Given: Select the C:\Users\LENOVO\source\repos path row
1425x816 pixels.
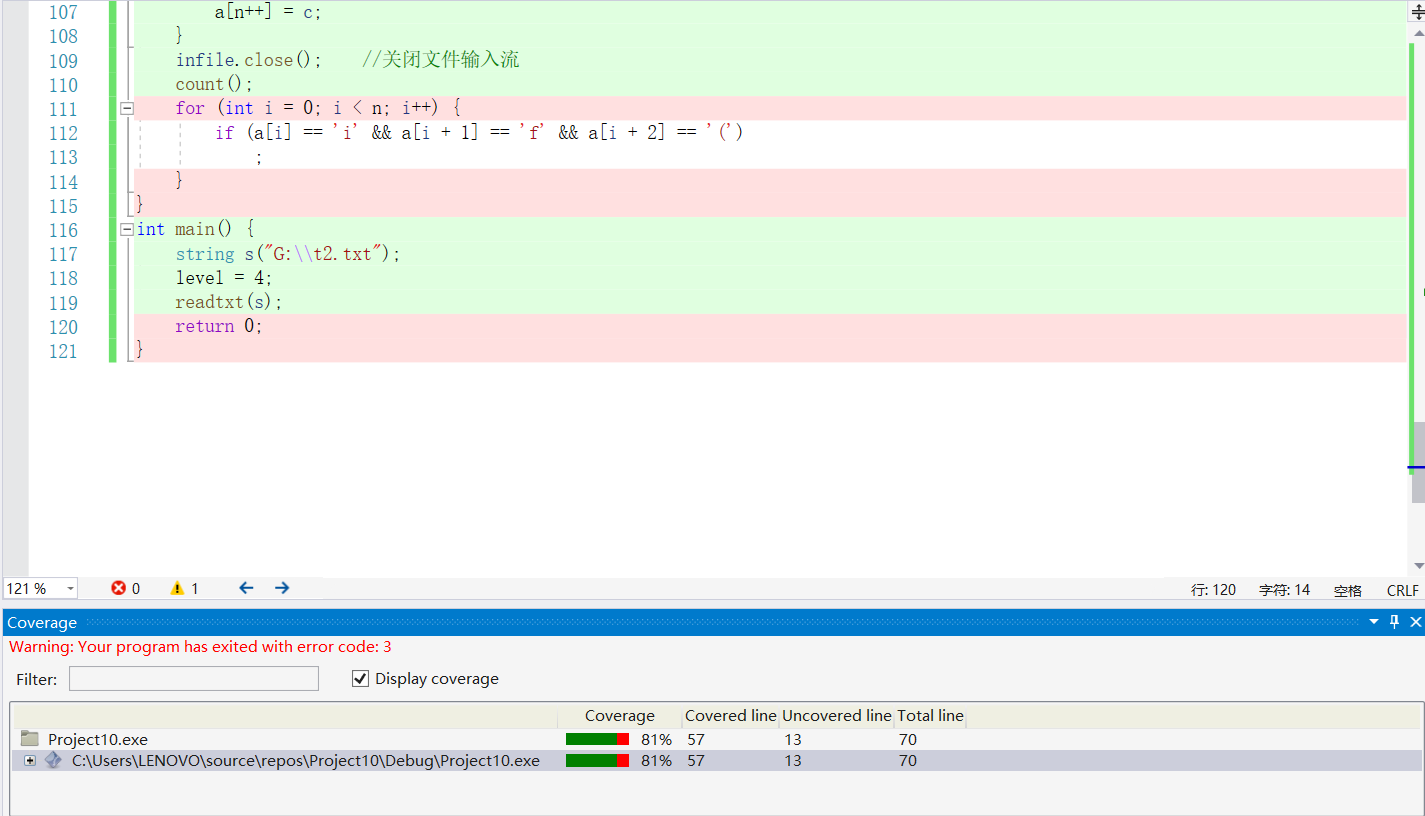Looking at the screenshot, I should [716, 761].
